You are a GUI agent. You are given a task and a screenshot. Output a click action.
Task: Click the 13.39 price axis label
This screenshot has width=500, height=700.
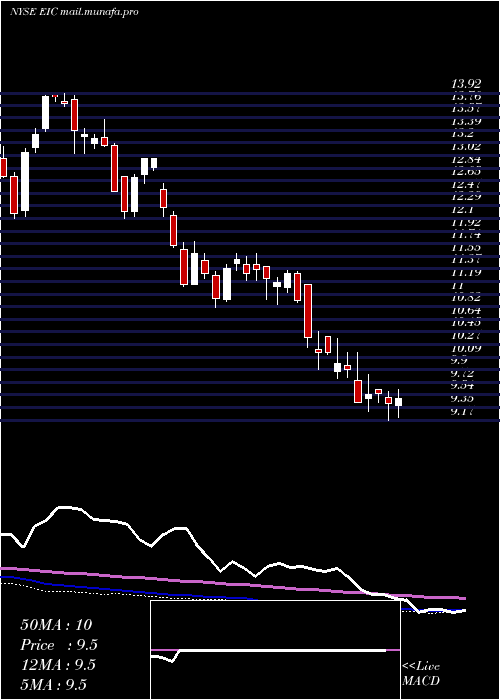(x=466, y=122)
